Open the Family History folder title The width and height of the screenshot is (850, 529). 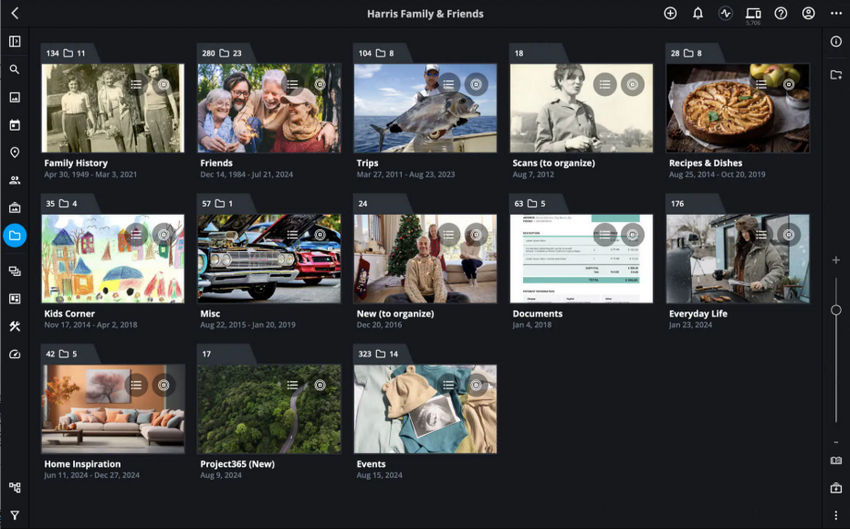(76, 163)
